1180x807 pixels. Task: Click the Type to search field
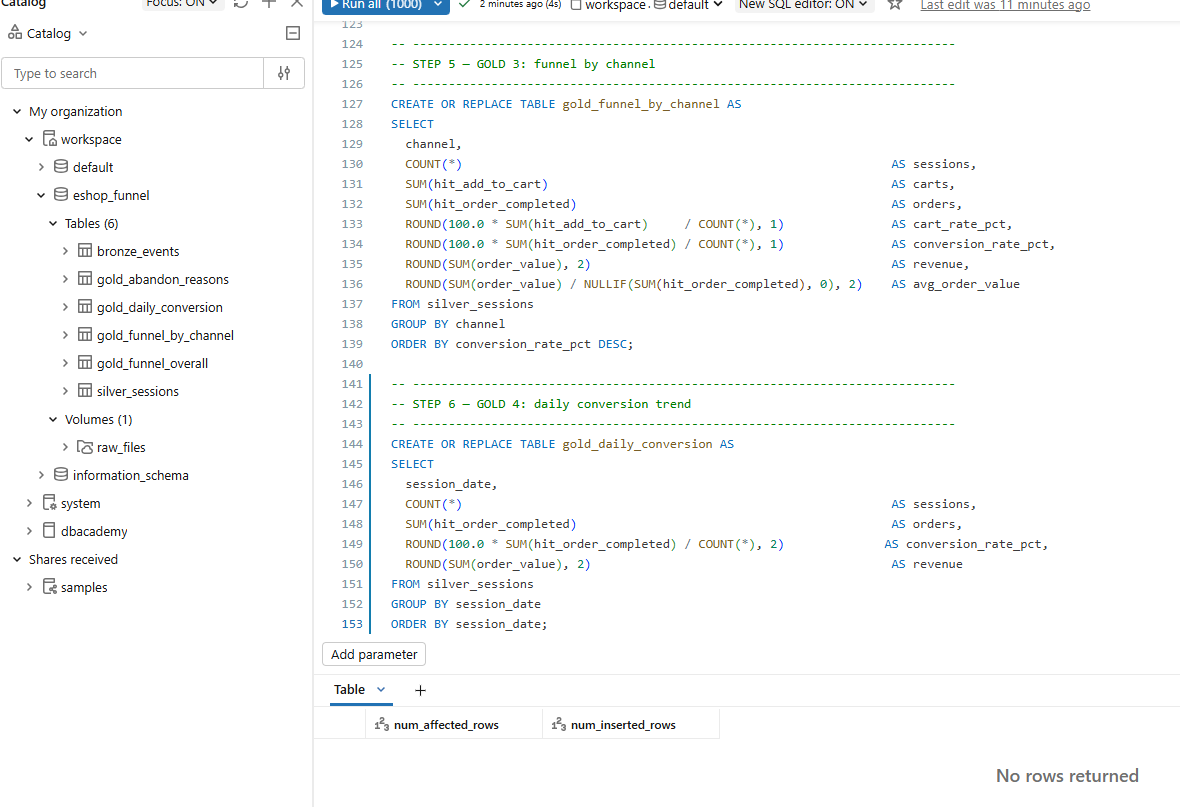(x=132, y=73)
